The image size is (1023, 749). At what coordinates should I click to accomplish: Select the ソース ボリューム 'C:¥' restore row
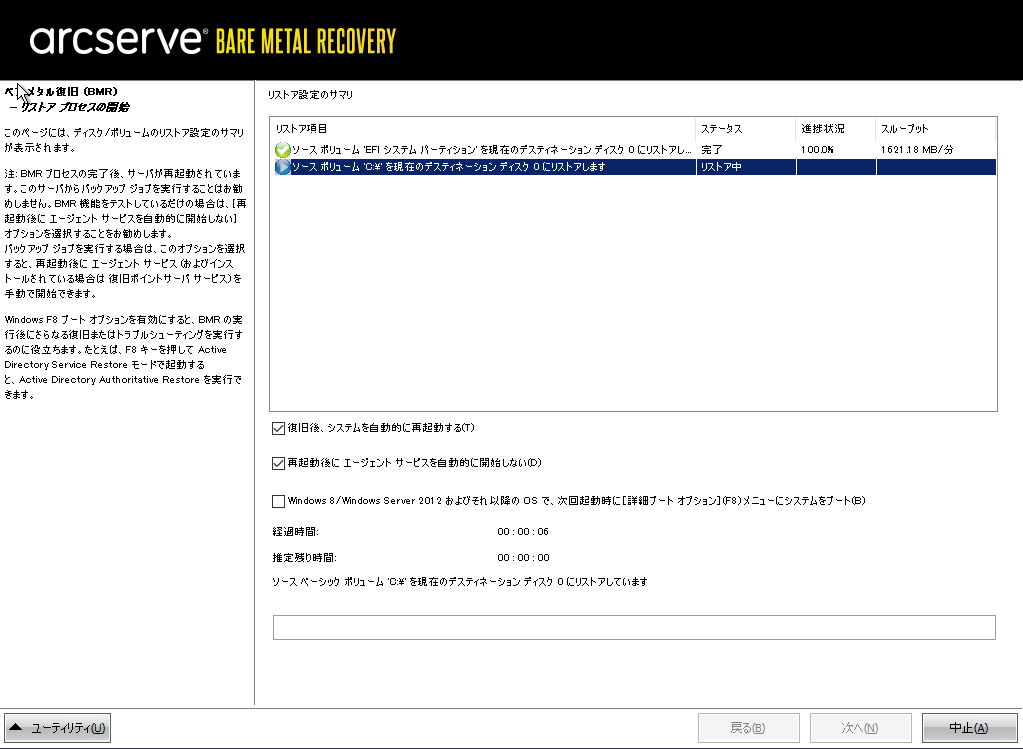click(634, 167)
